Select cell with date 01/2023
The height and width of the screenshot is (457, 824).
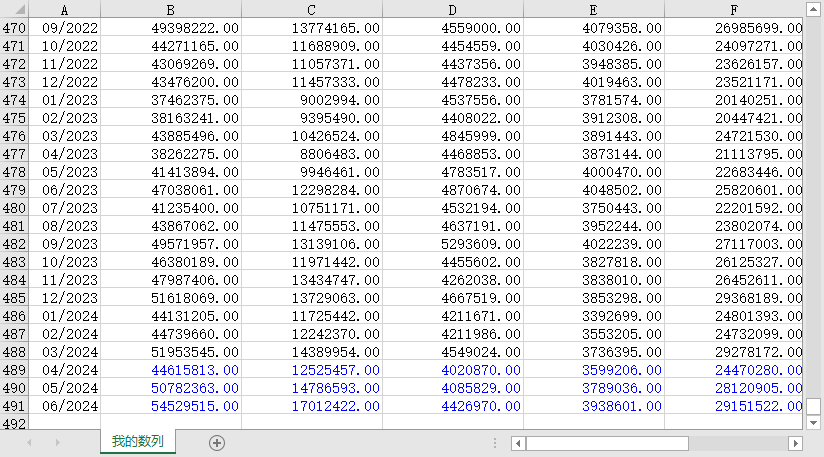64,100
